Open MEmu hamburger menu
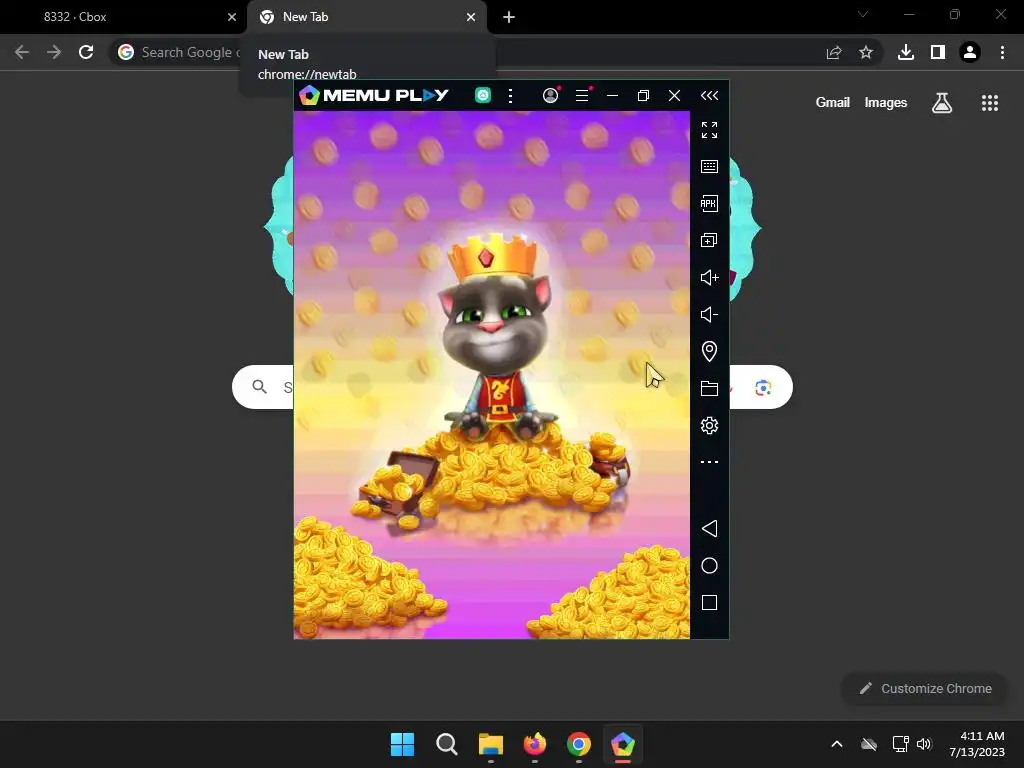Screen dimensions: 1024x768 pos(583,95)
